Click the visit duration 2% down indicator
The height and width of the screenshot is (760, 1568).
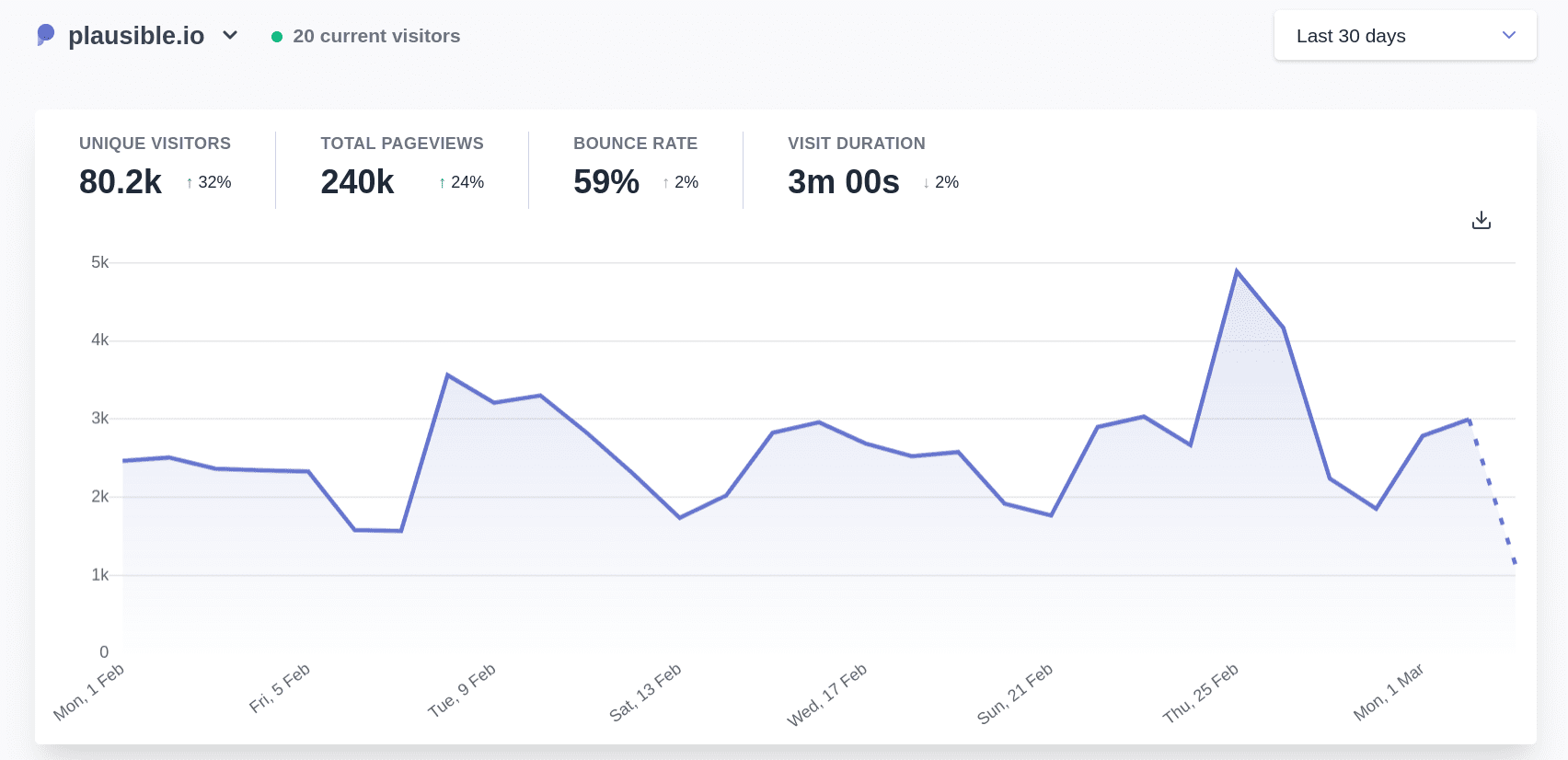pyautogui.click(x=940, y=182)
